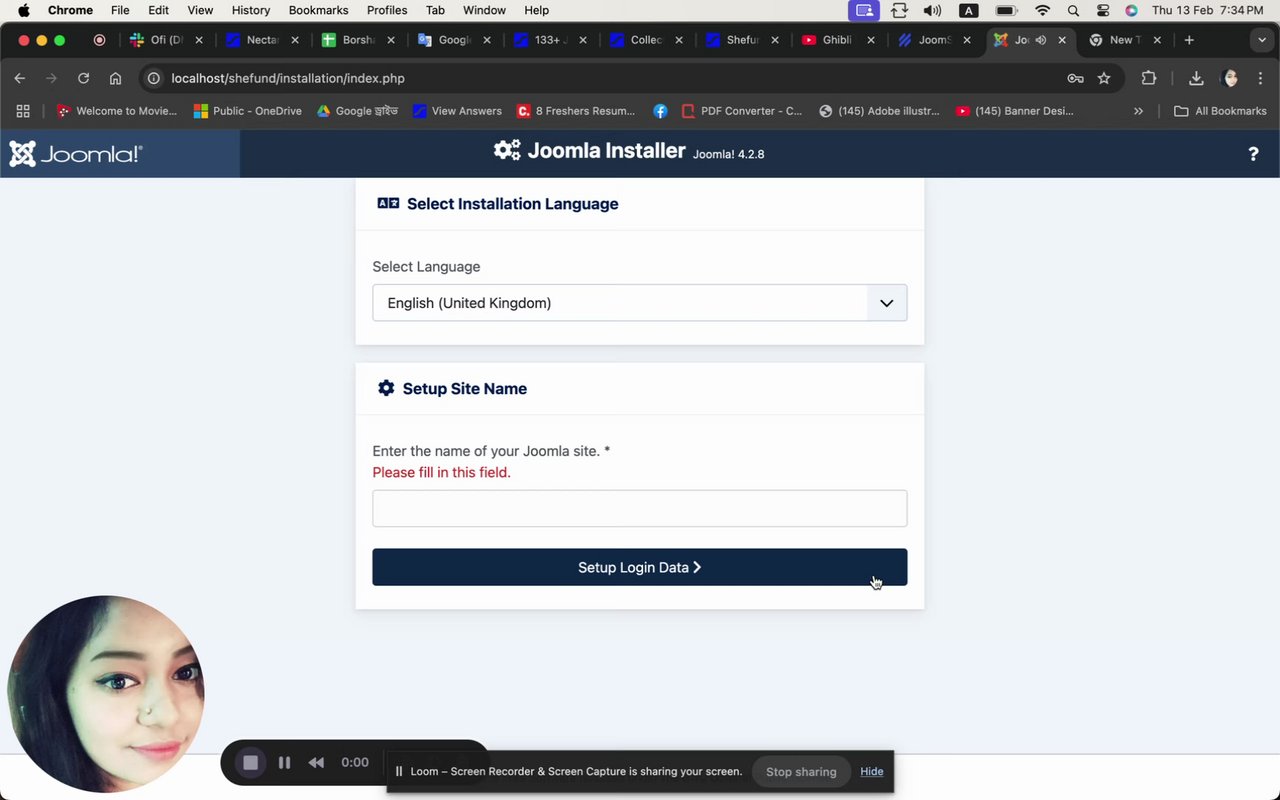Open the Bookmarks menu in the menu bar
The image size is (1280, 800).
[318, 10]
